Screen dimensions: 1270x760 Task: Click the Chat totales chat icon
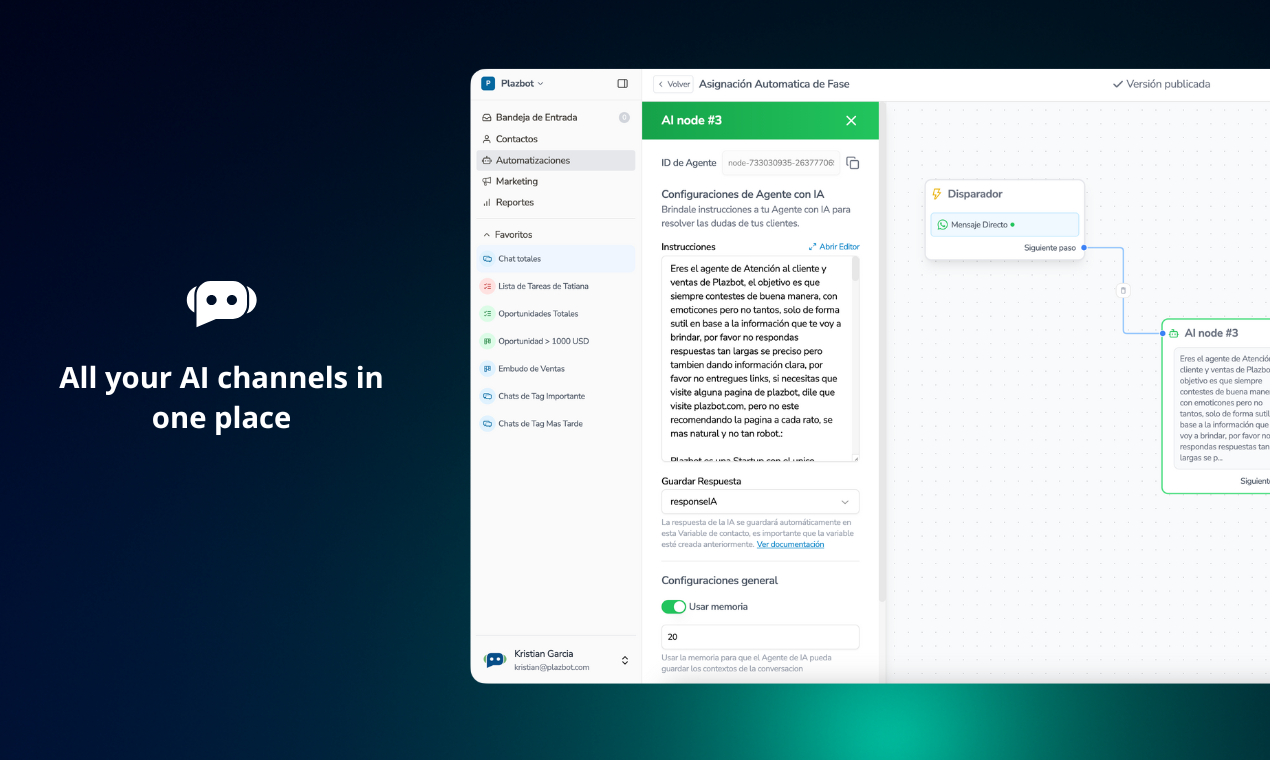point(487,259)
